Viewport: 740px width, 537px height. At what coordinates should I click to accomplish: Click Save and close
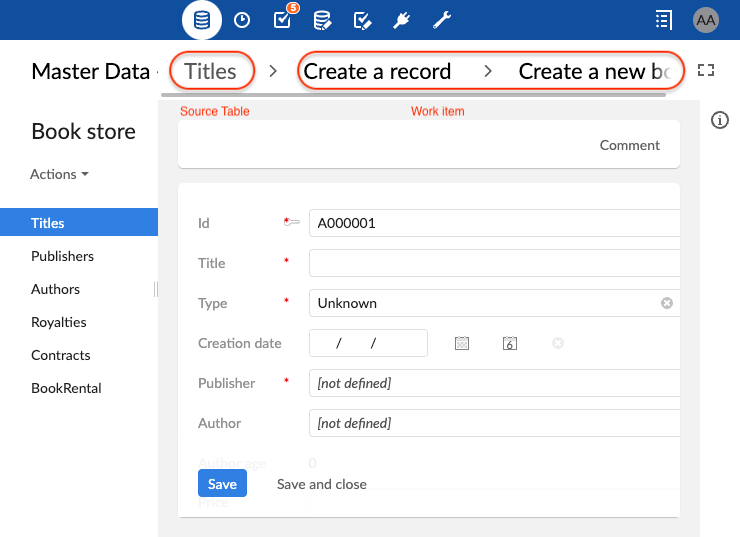(x=322, y=484)
